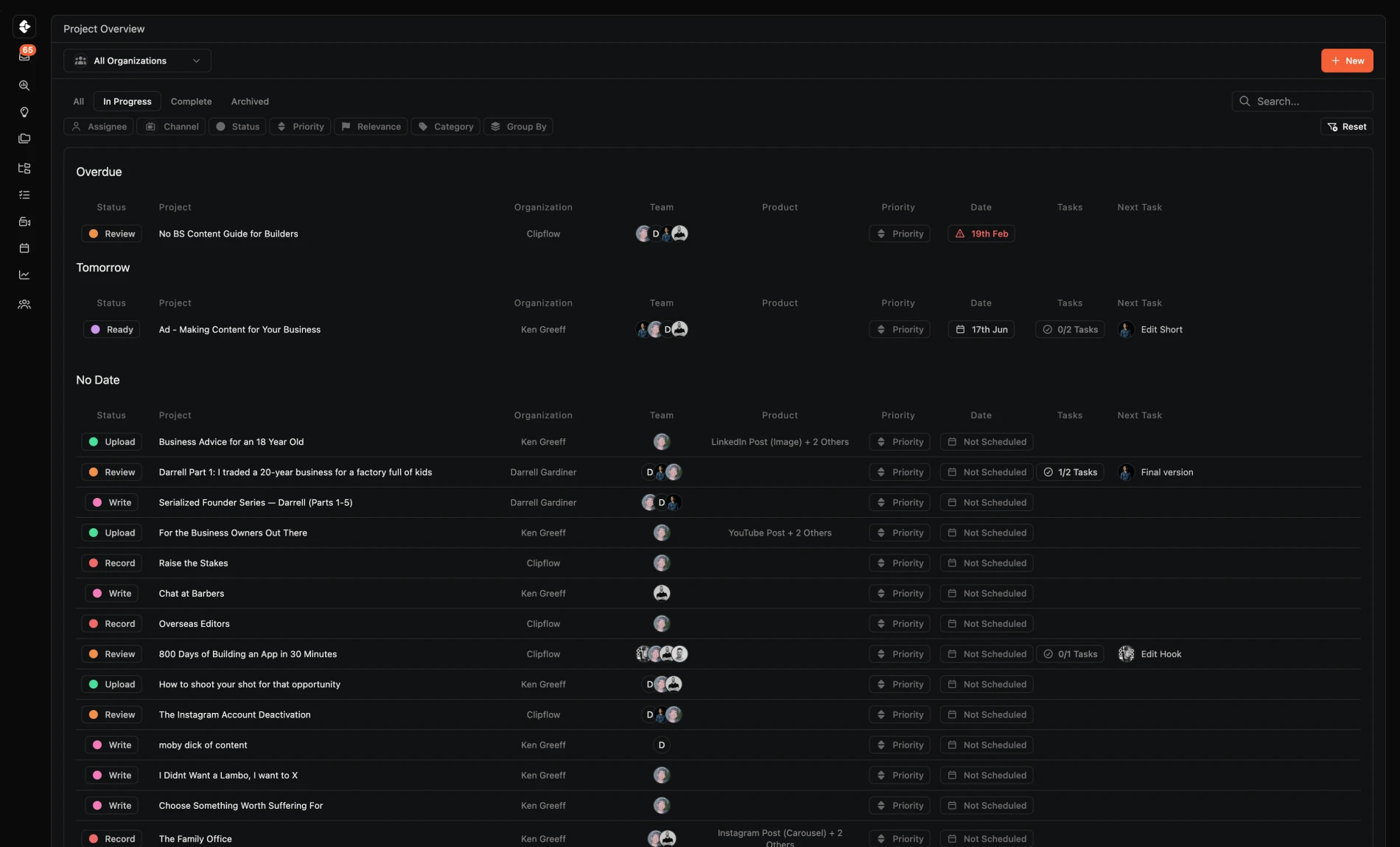Click Not Scheduled for Business Advice row
1400x847 pixels.
click(987, 442)
